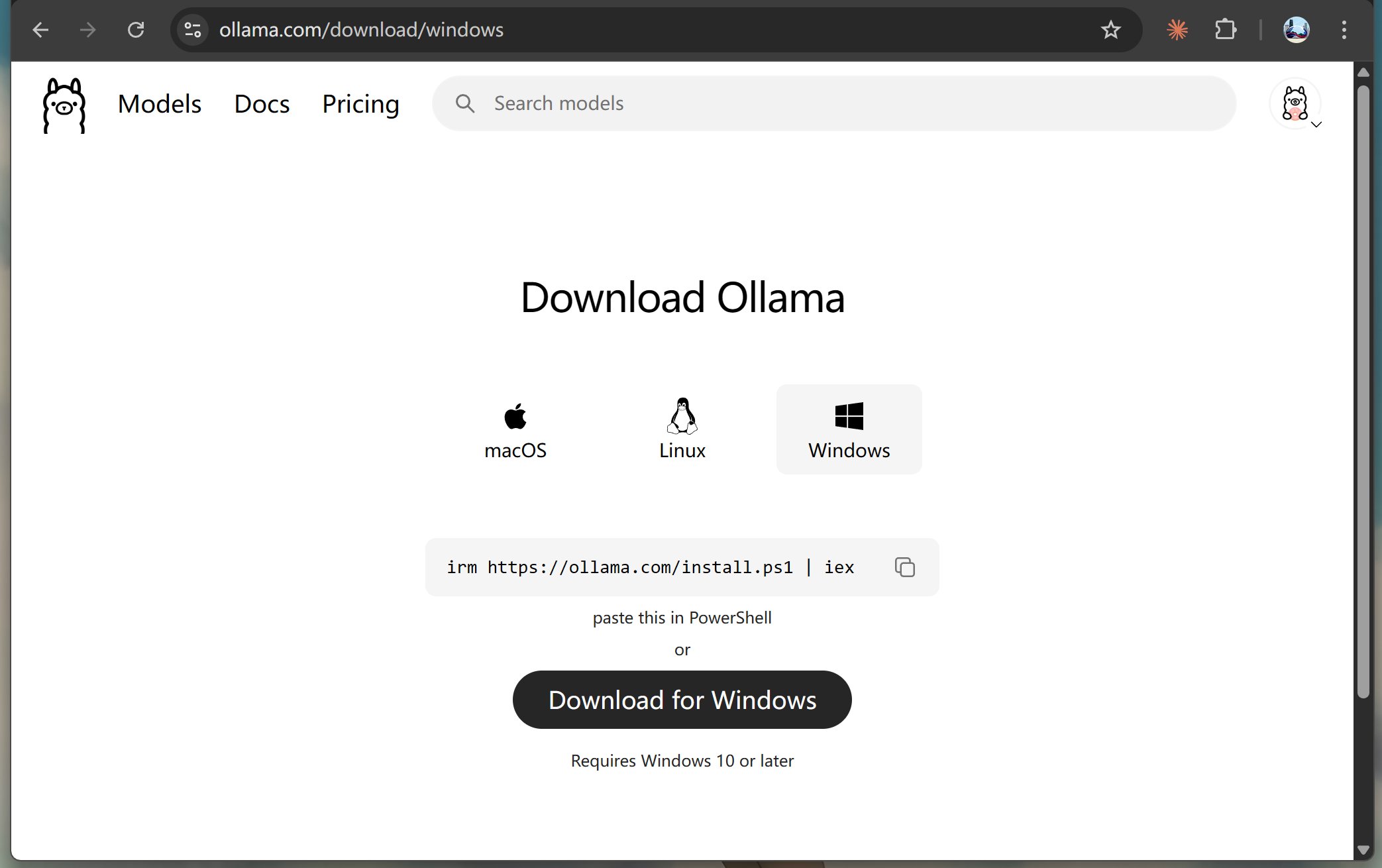
Task: Reload the page
Action: [136, 30]
